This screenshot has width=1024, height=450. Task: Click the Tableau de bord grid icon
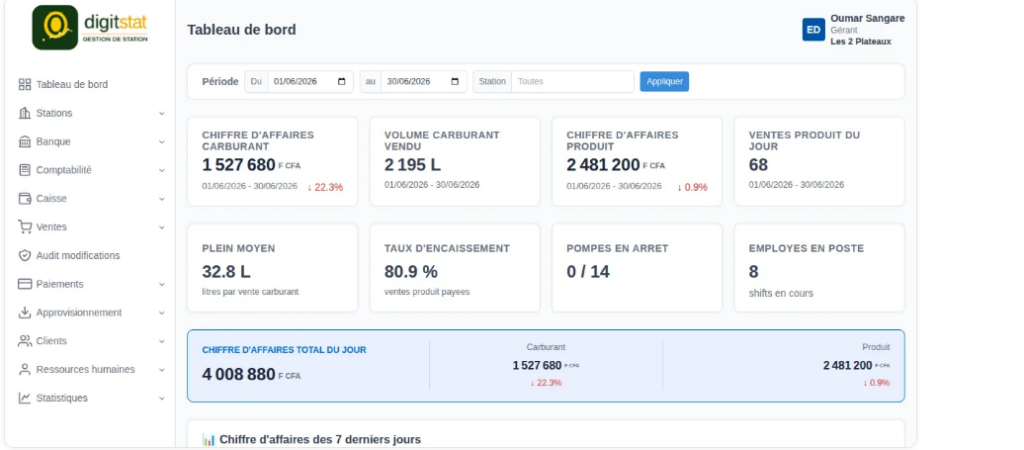point(25,84)
